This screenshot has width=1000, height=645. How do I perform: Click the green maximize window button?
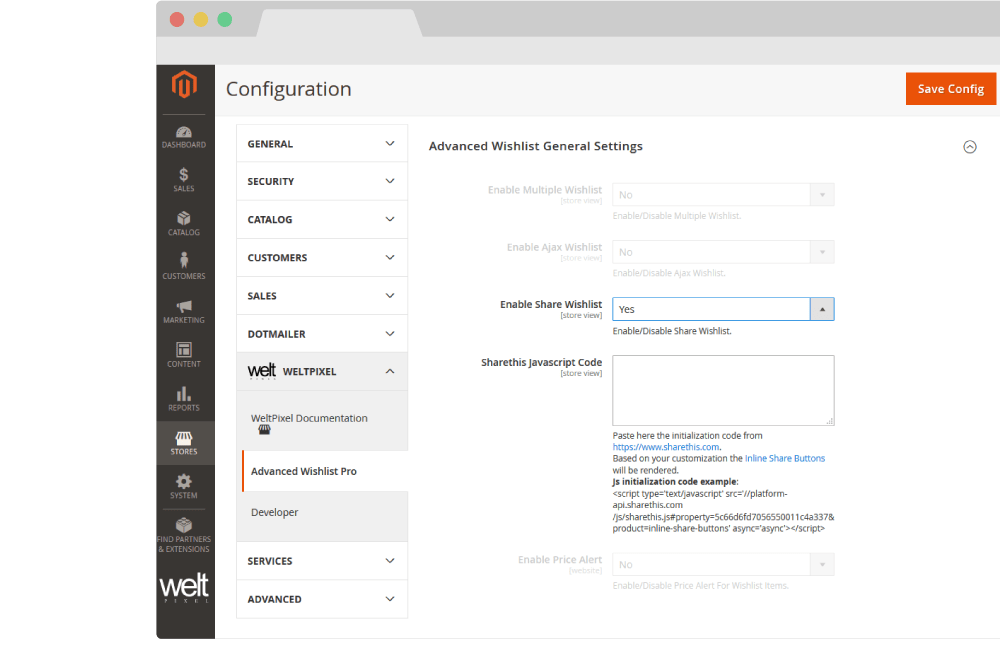[224, 20]
